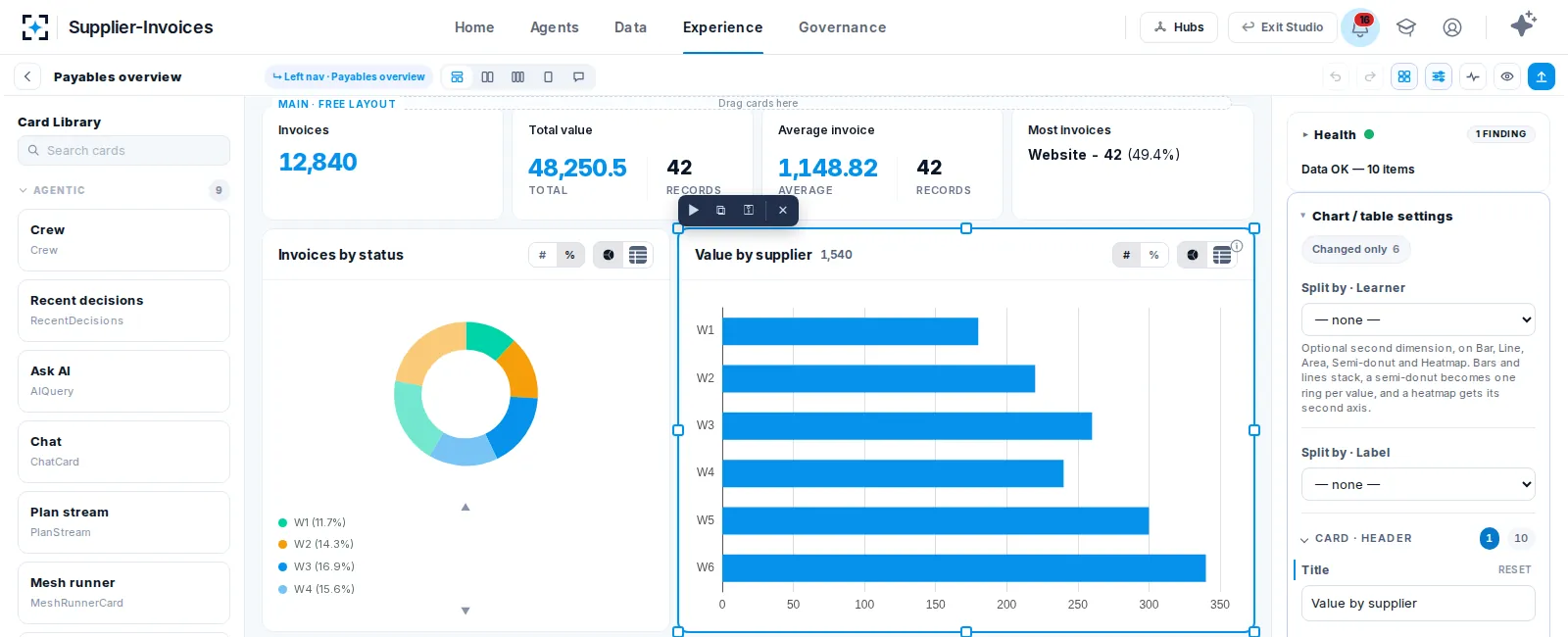Click the Exit Studio button
This screenshot has width=1568, height=637.
[x=1282, y=27]
